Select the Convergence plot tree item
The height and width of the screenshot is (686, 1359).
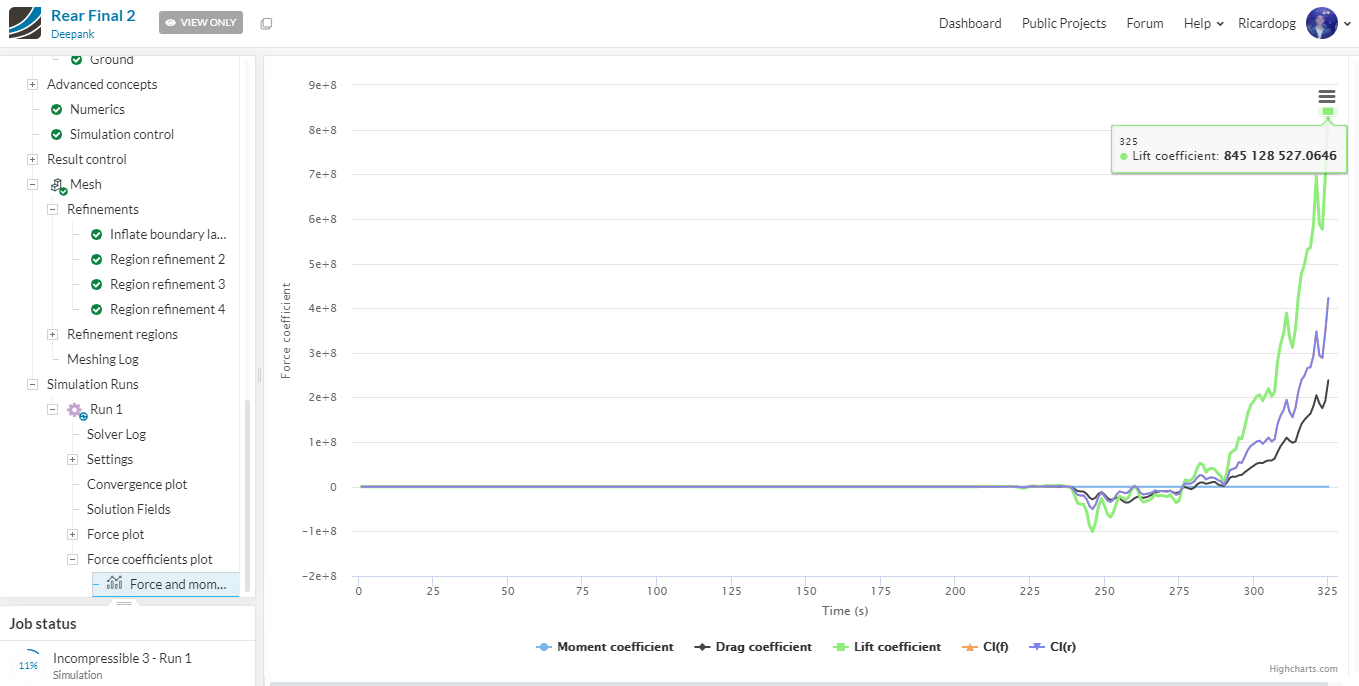(x=137, y=485)
